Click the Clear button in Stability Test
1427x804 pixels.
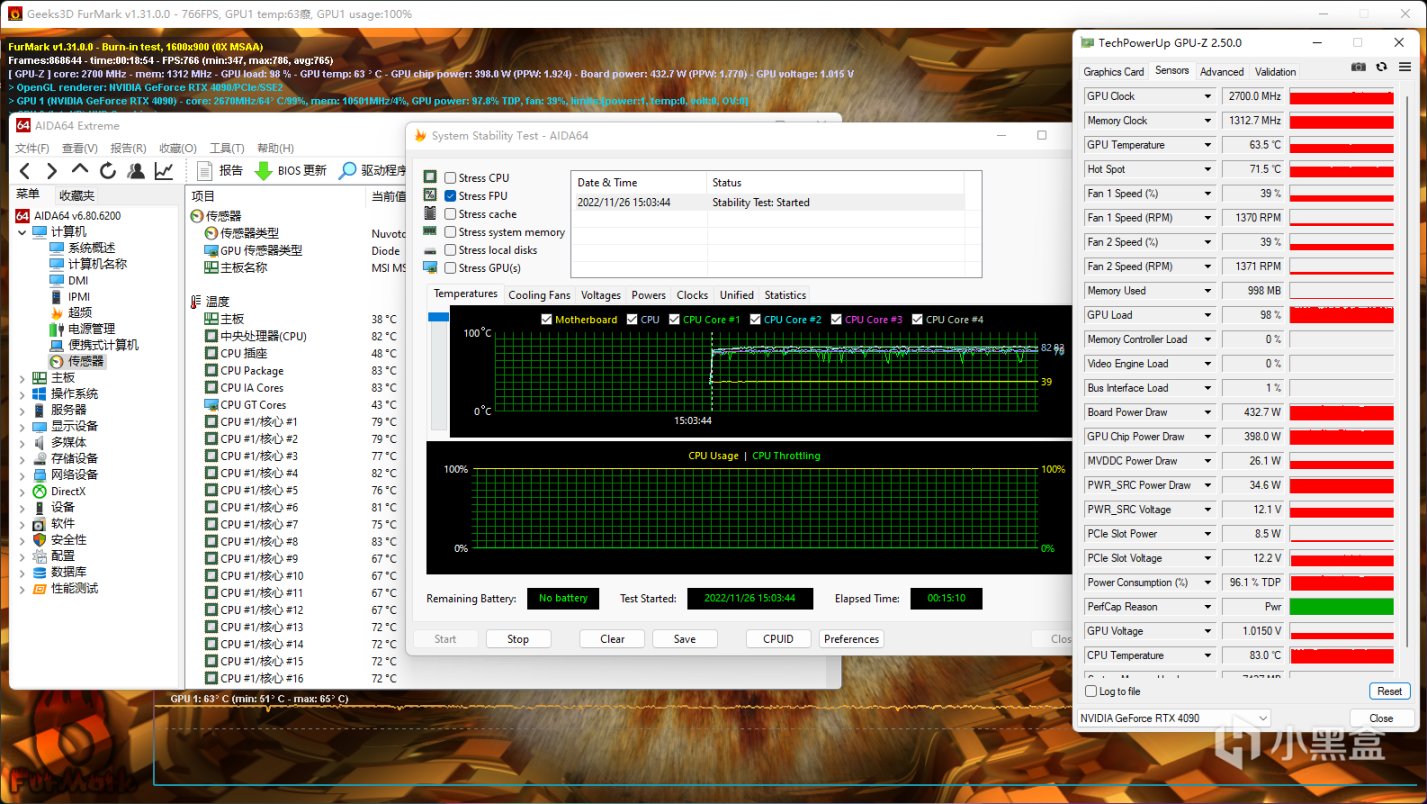(x=613, y=639)
